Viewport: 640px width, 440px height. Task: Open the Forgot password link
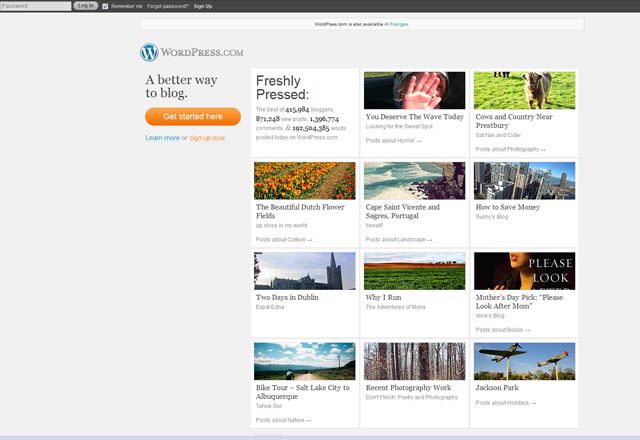point(167,6)
